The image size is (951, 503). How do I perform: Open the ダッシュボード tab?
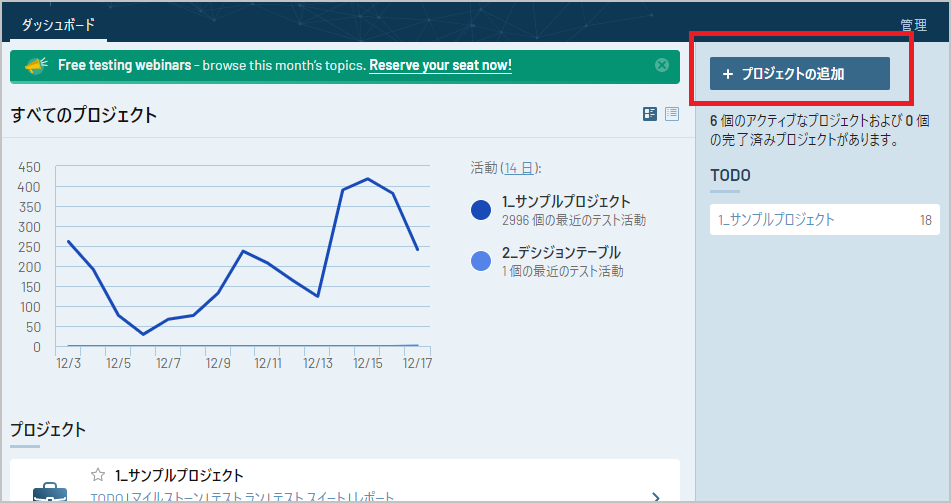tap(58, 23)
